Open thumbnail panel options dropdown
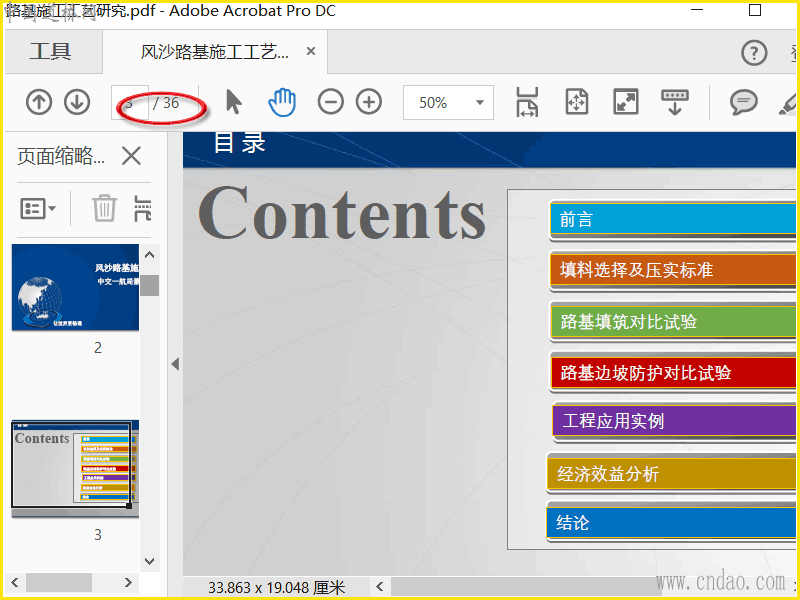This screenshot has width=800, height=600. pyautogui.click(x=38, y=209)
